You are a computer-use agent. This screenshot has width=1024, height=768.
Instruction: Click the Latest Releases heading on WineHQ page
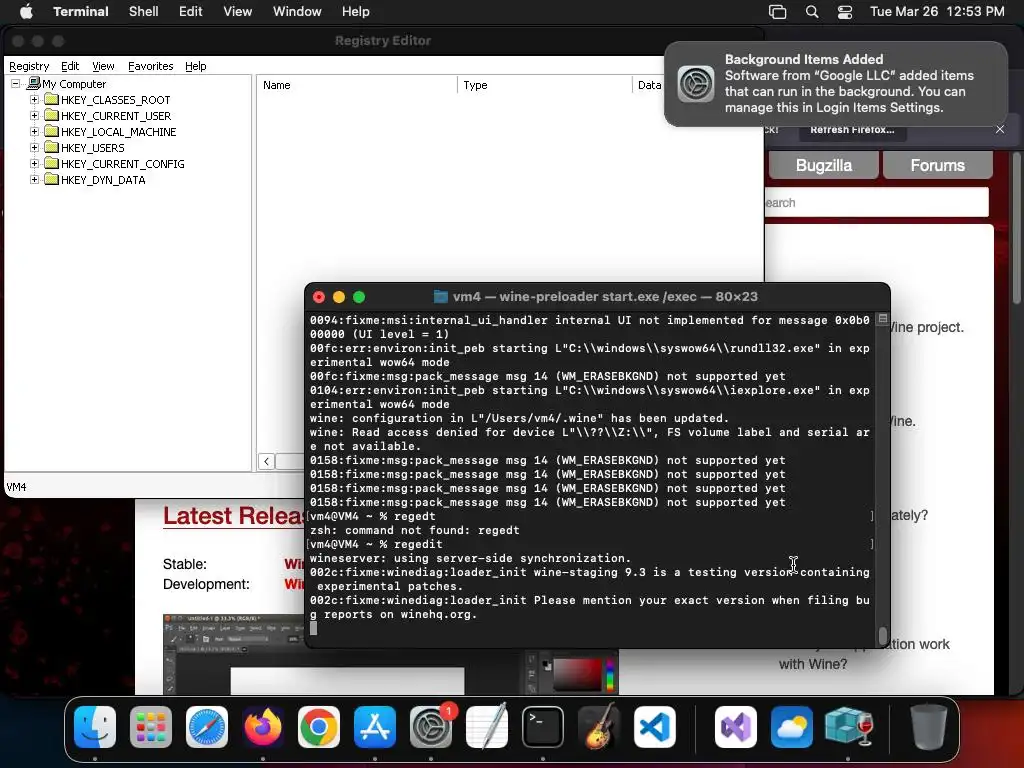pos(234,516)
